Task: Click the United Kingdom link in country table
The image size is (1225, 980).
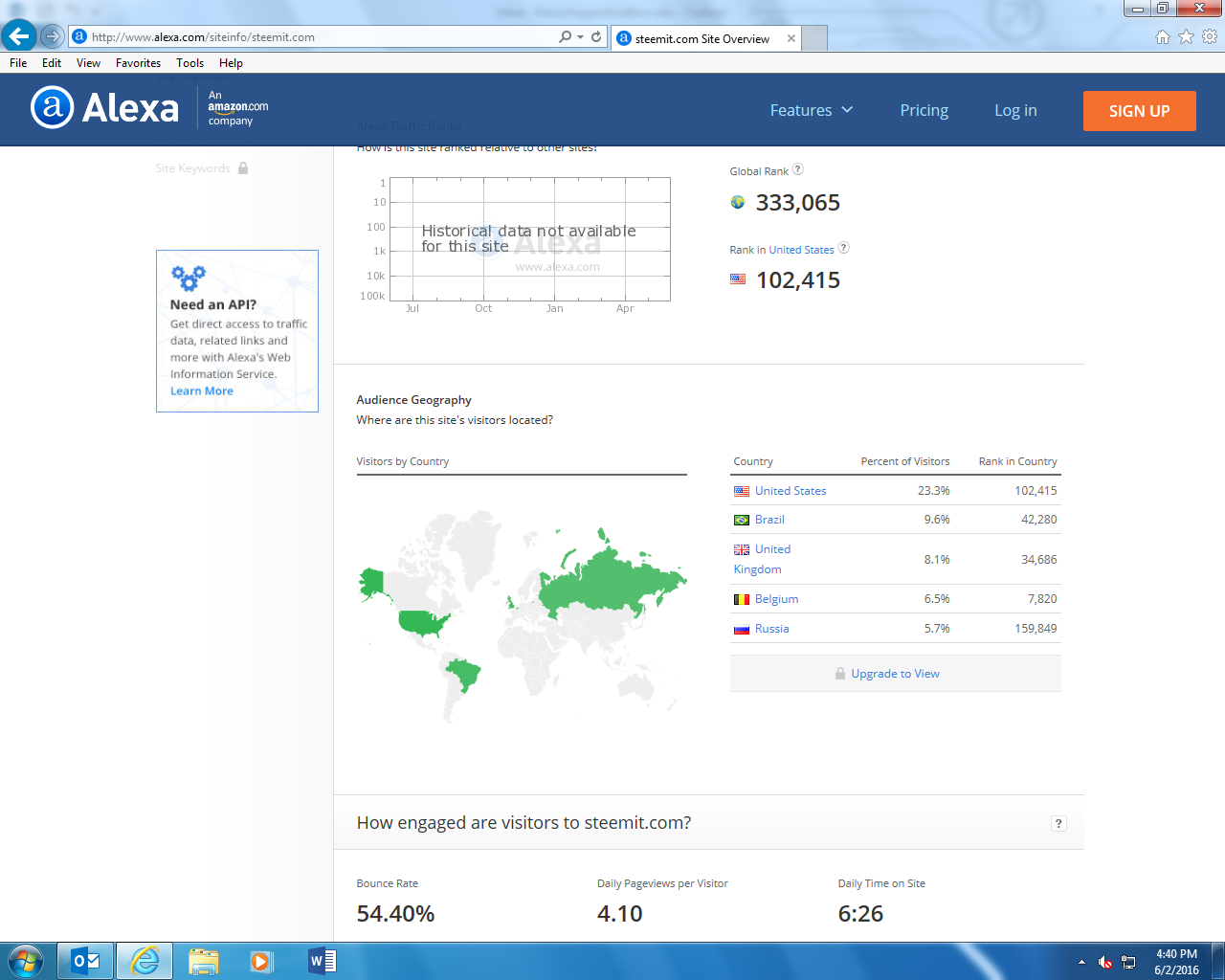Action: tap(763, 559)
